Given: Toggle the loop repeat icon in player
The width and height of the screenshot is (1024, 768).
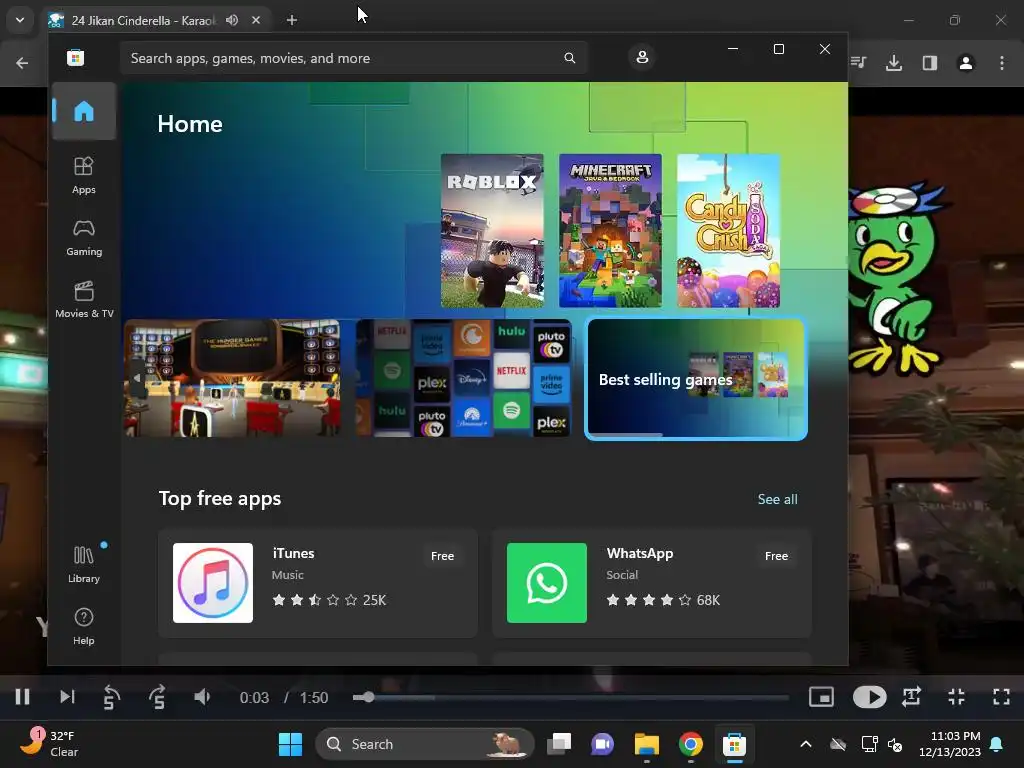Looking at the screenshot, I should tap(911, 697).
